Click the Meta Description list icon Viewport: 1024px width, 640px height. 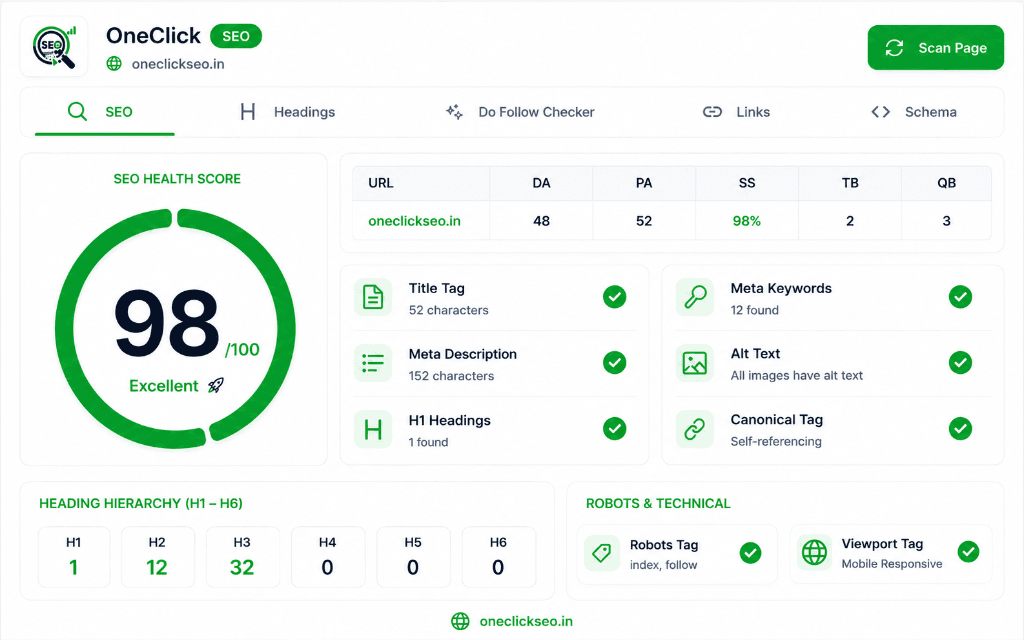(x=373, y=363)
